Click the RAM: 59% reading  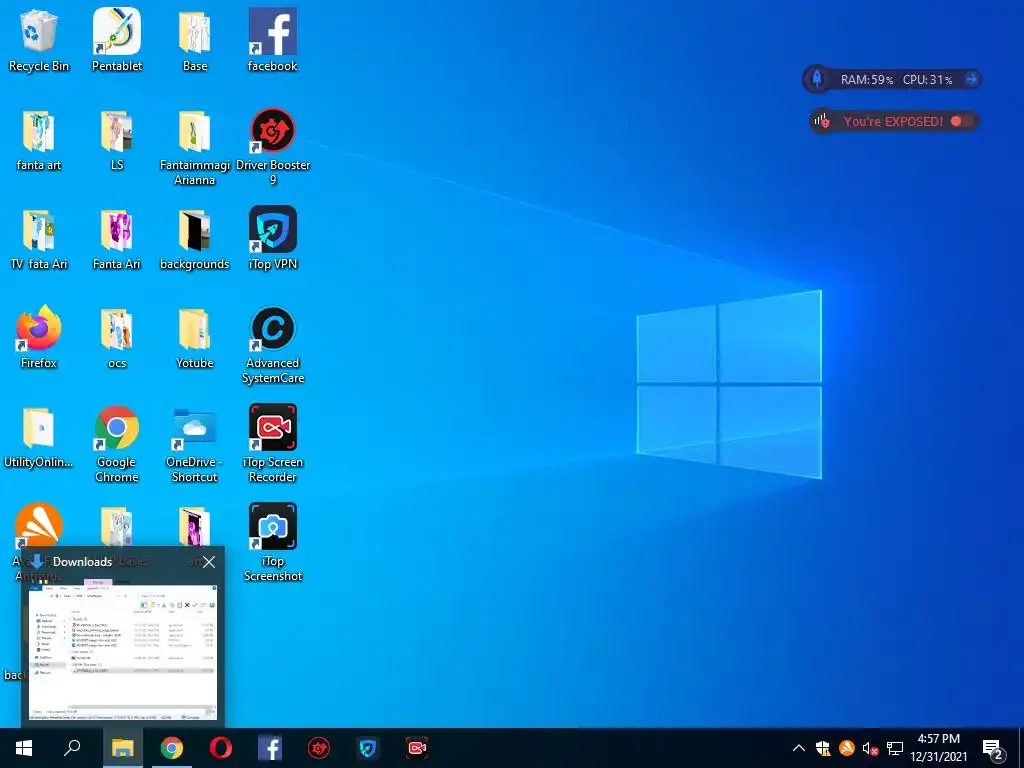tap(867, 80)
